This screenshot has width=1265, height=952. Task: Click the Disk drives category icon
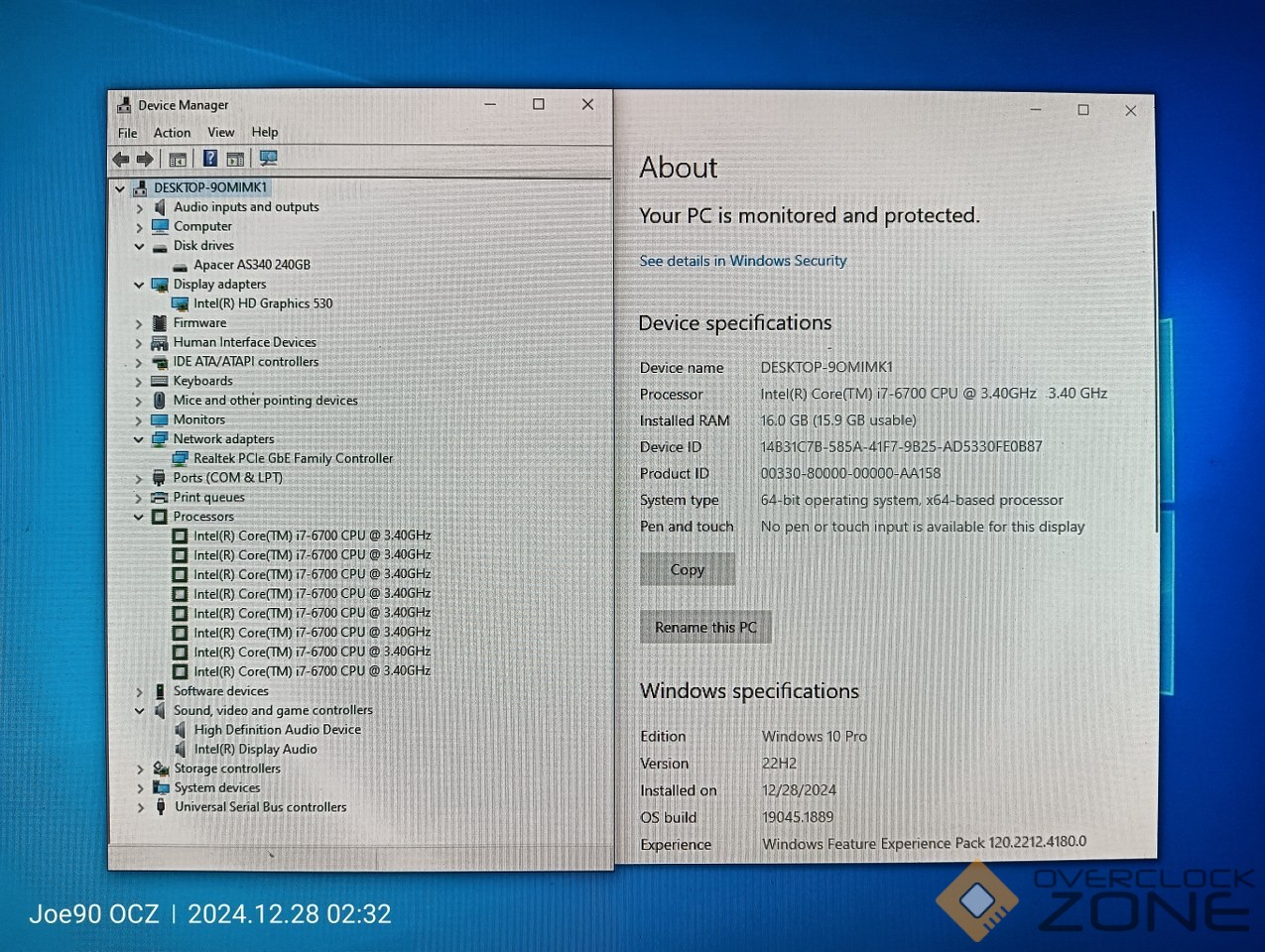(160, 246)
